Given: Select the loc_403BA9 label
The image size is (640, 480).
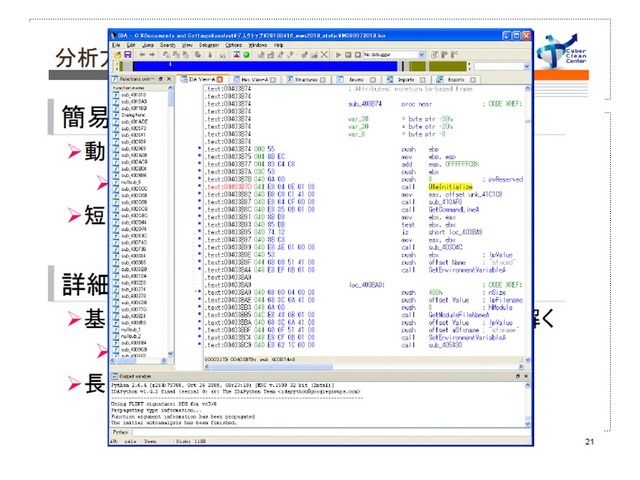Looking at the screenshot, I should [367, 285].
